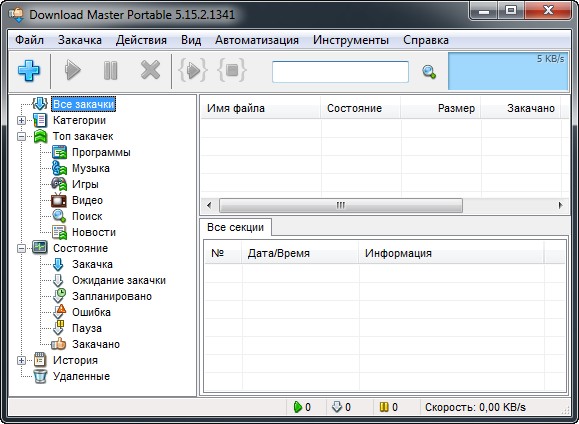Click the Поиск magnifier icon in tree
579x424 pixels.
[x=59, y=216]
